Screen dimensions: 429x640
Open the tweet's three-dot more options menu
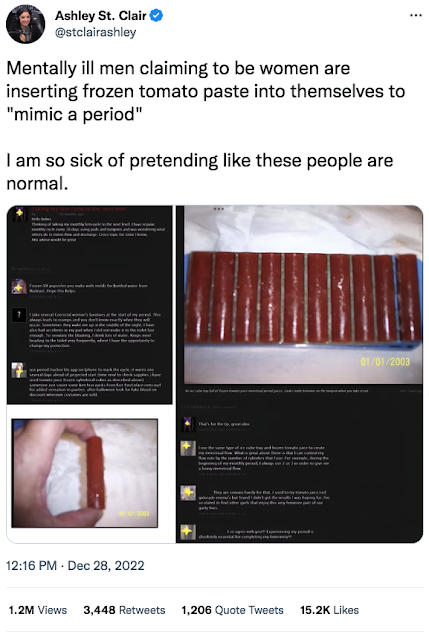click(x=416, y=16)
